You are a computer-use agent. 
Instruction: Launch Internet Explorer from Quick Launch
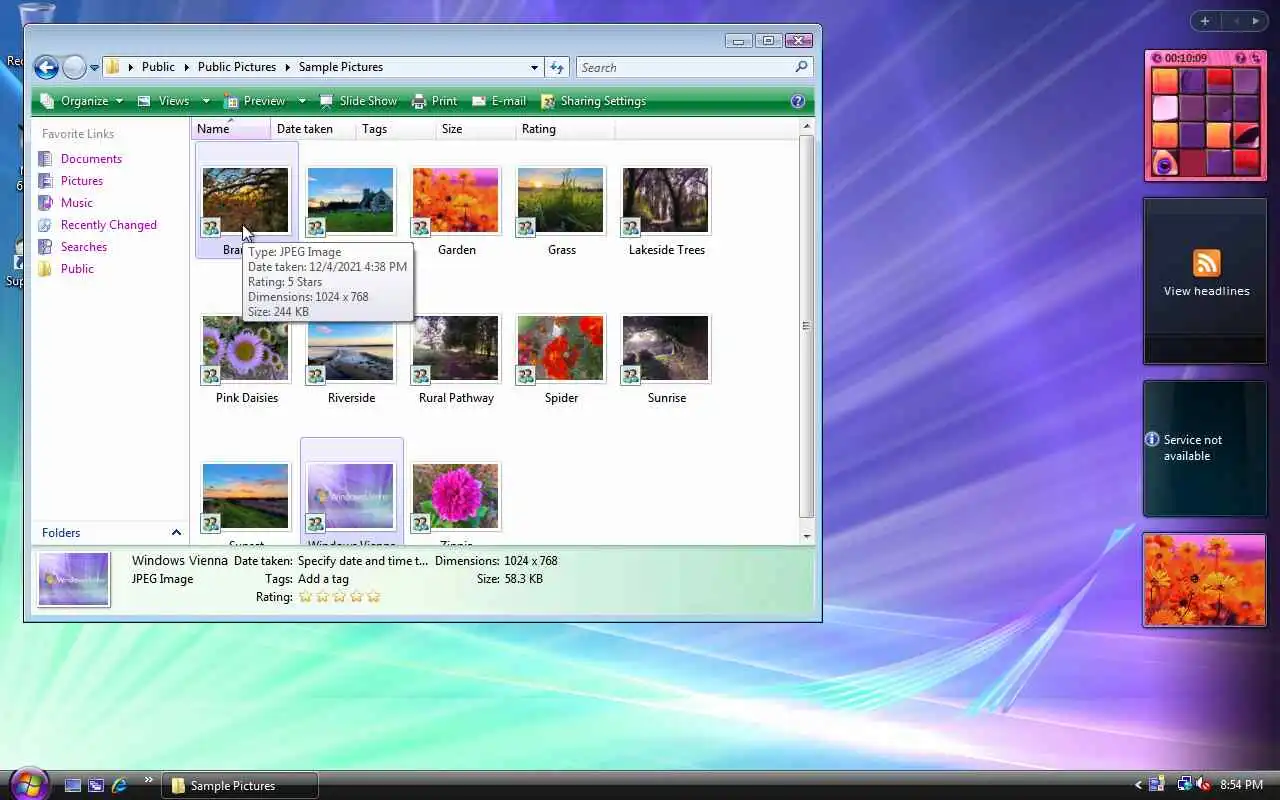click(x=120, y=786)
